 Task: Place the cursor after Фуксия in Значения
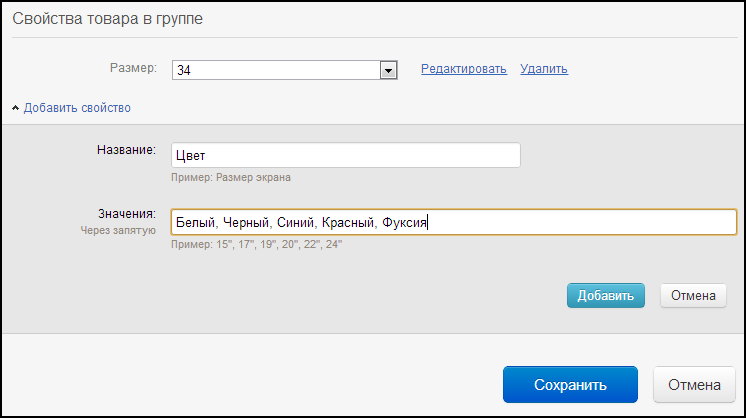[x=428, y=222]
